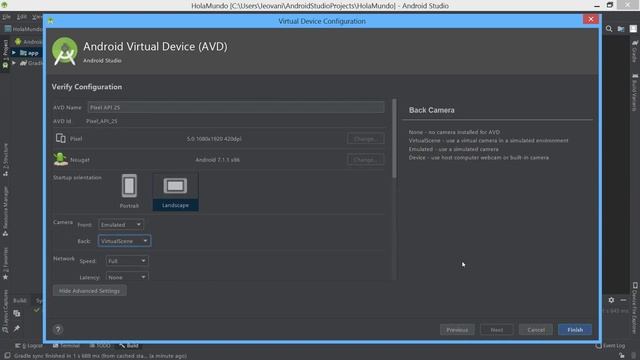This screenshot has width=640, height=360.
Task: Open the Network Speed dropdown
Action: point(127,261)
